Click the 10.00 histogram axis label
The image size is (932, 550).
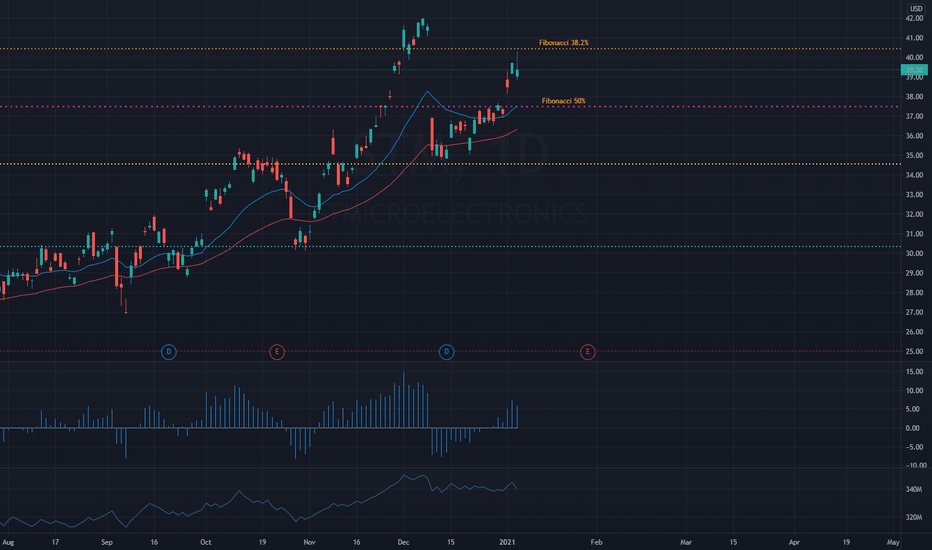pos(914,391)
